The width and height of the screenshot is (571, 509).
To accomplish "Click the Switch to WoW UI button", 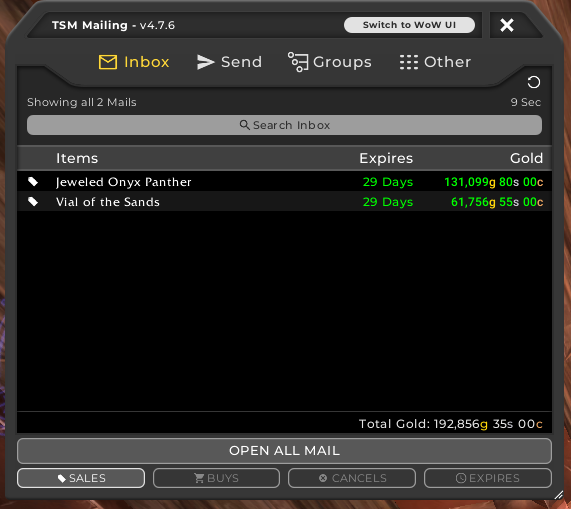I will (409, 25).
